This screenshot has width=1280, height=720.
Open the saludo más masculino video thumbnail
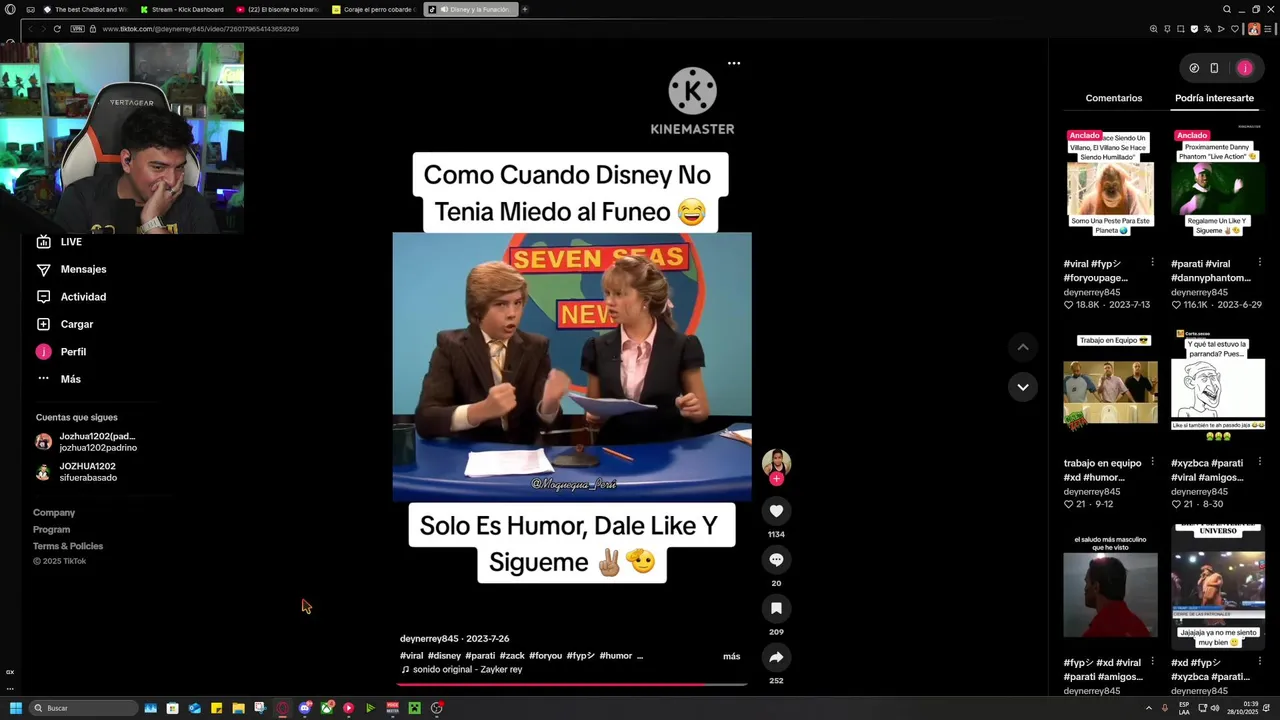click(x=1110, y=588)
